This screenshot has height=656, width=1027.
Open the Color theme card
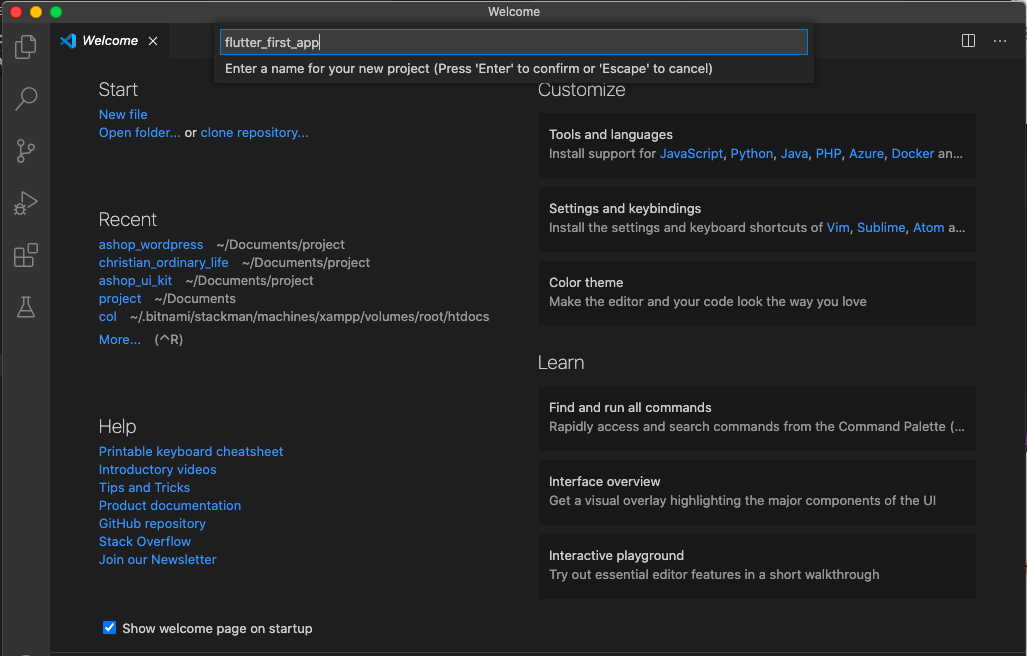point(757,293)
